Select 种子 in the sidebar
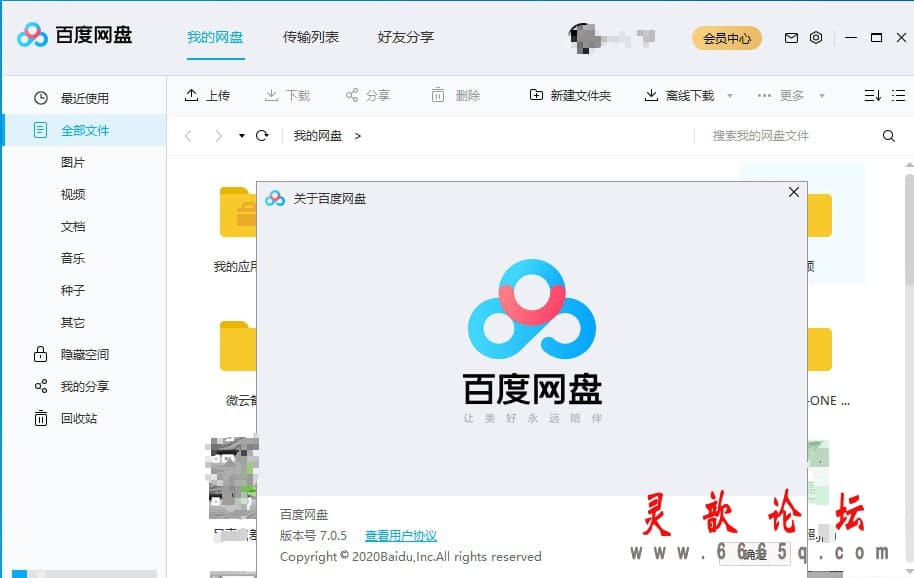The width and height of the screenshot is (914, 578). [73, 290]
